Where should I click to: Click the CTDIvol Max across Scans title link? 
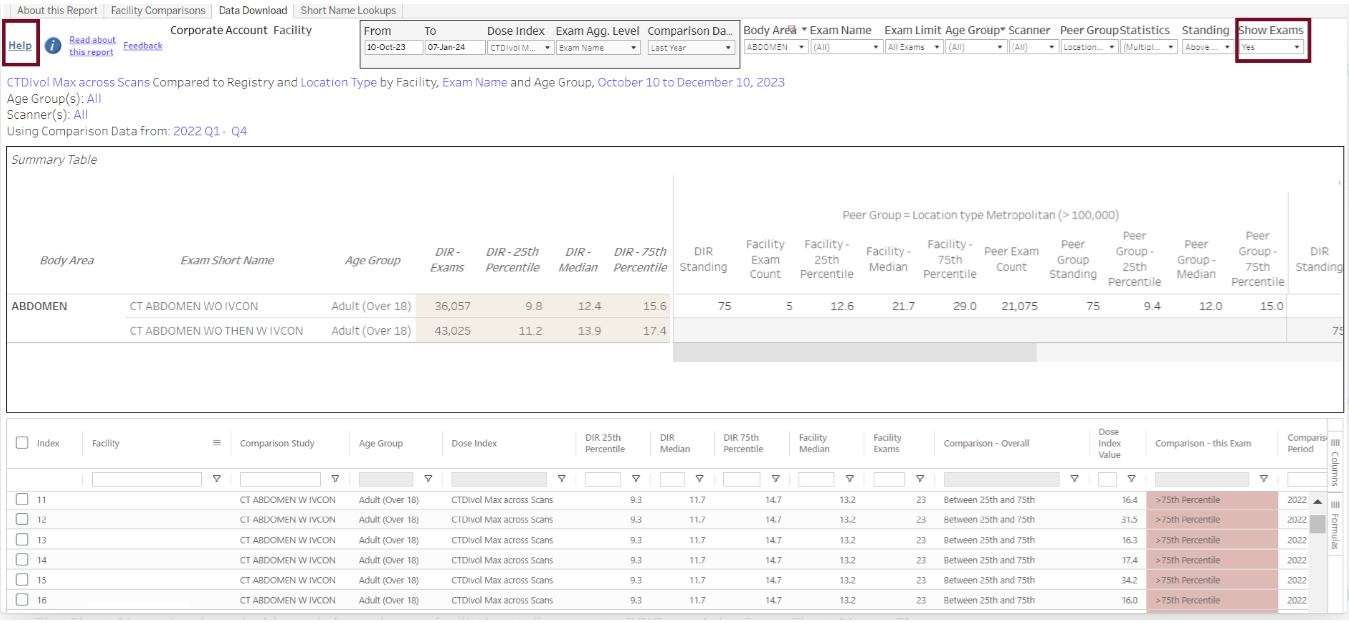[78, 82]
